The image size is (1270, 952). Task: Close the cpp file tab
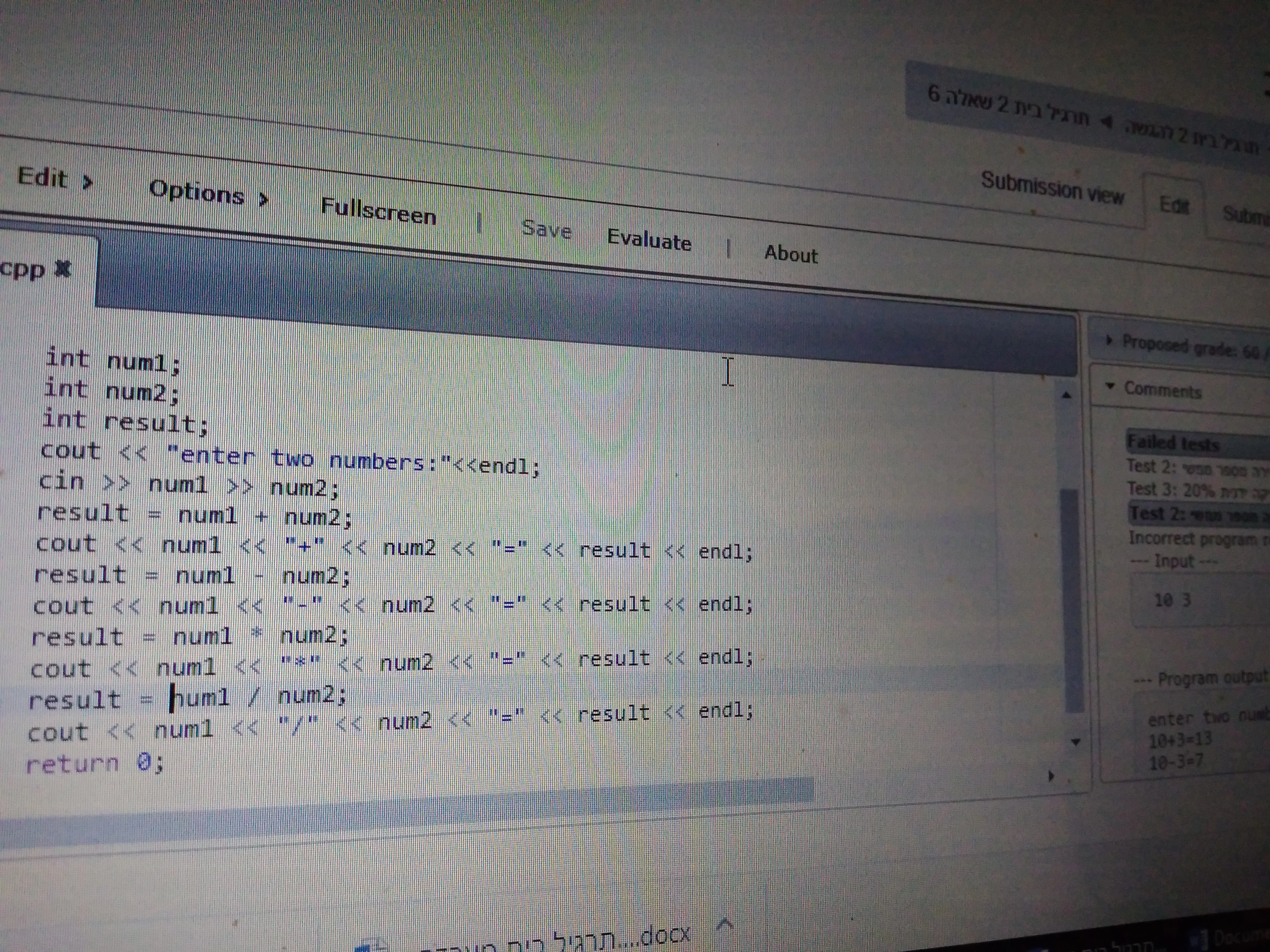(63, 269)
